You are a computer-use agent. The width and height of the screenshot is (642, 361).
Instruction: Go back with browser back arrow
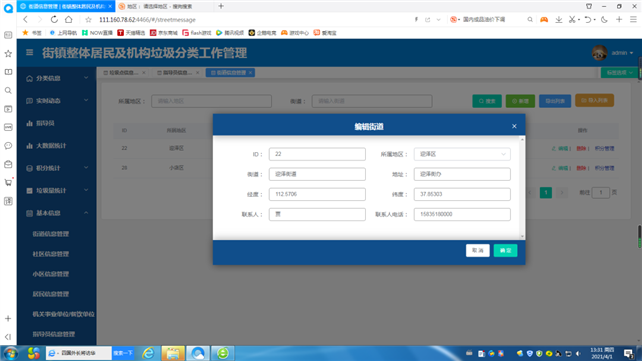(x=25, y=19)
